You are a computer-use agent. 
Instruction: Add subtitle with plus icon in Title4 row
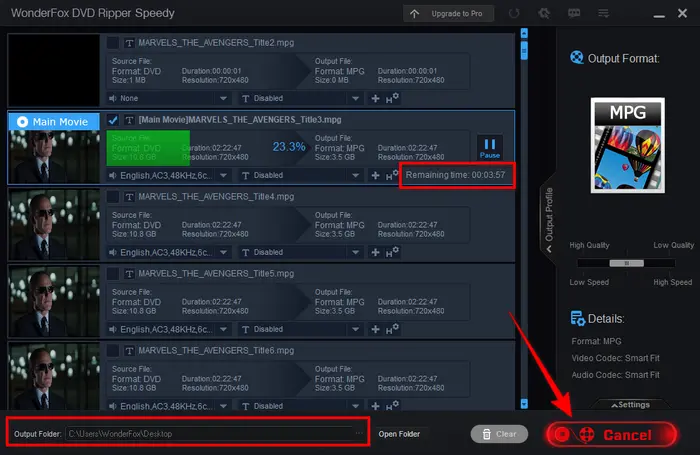(375, 252)
